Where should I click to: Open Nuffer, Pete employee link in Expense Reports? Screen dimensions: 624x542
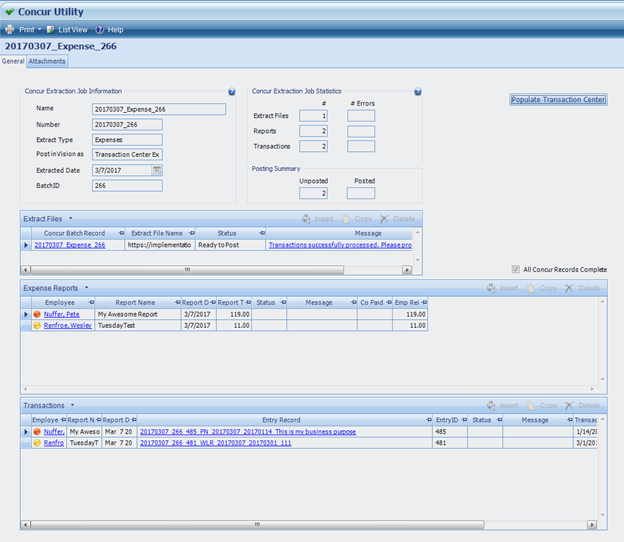62,314
